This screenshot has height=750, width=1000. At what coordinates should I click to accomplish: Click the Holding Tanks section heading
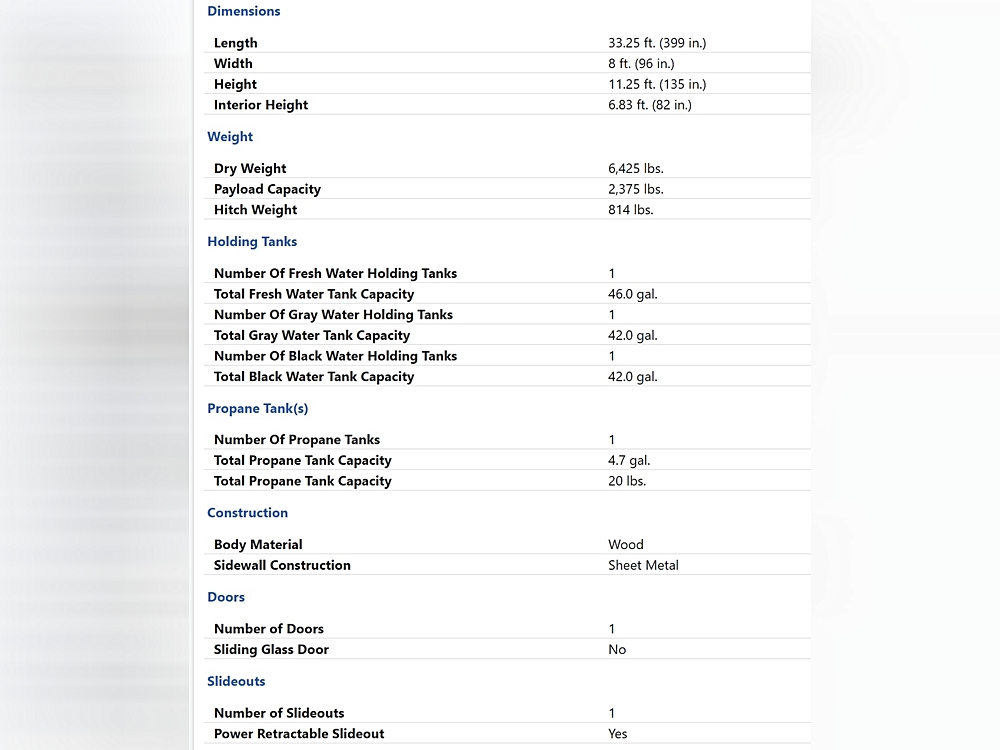[x=252, y=242]
